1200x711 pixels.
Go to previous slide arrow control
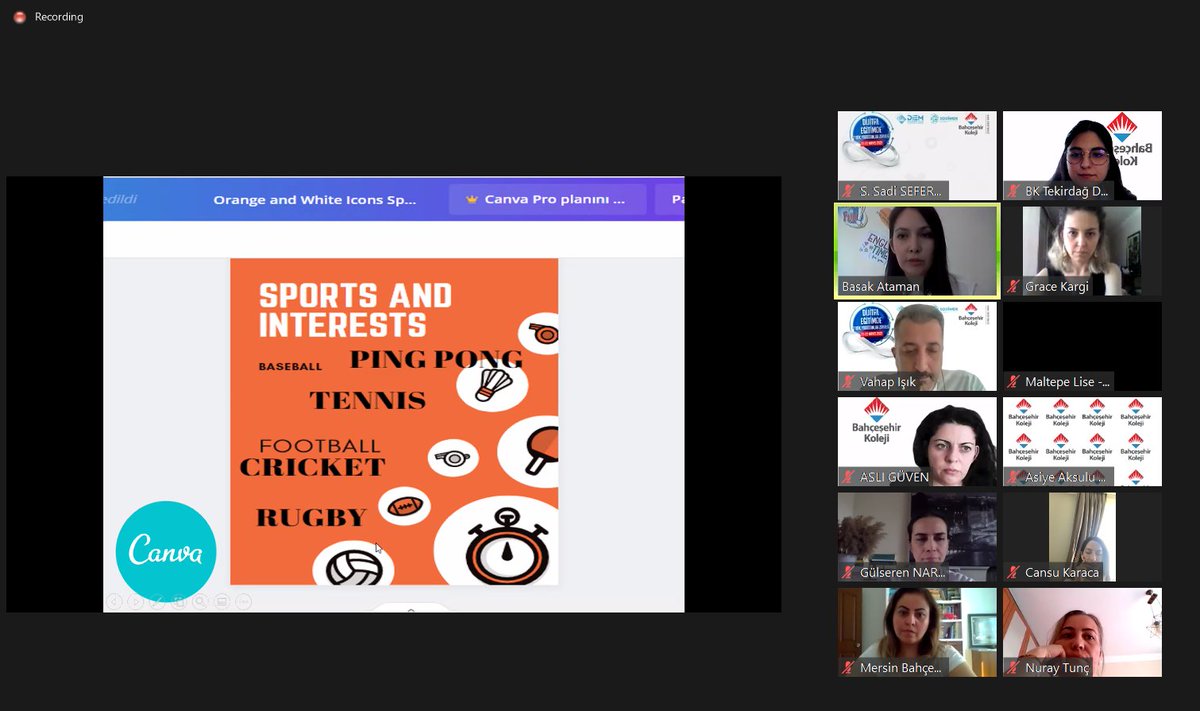pyautogui.click(x=114, y=602)
